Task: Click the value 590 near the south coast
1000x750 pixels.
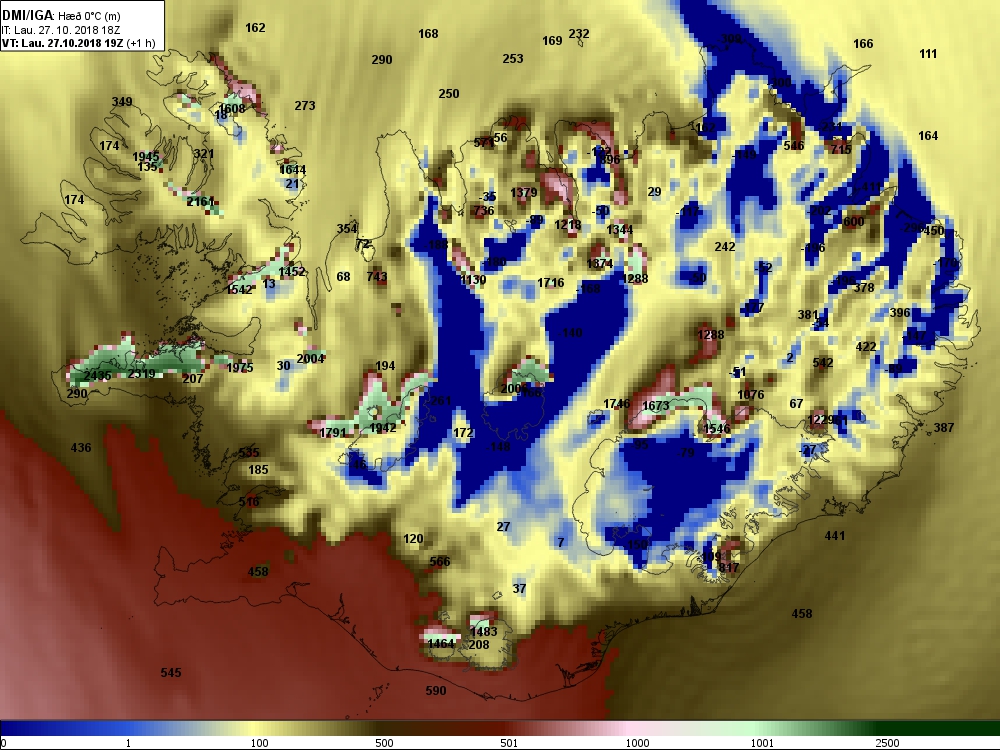Action: tap(436, 690)
